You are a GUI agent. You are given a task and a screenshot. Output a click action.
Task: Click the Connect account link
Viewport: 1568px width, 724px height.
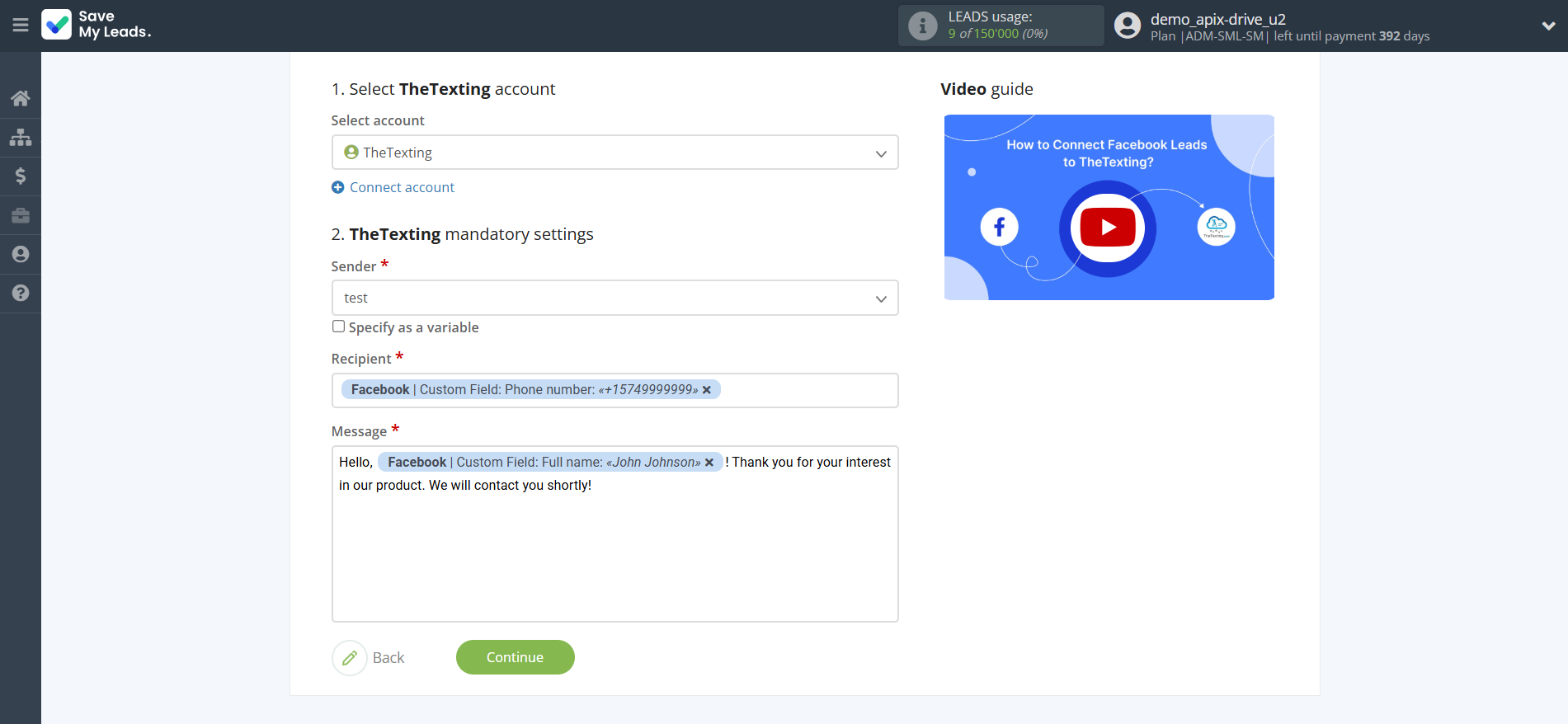(x=401, y=187)
